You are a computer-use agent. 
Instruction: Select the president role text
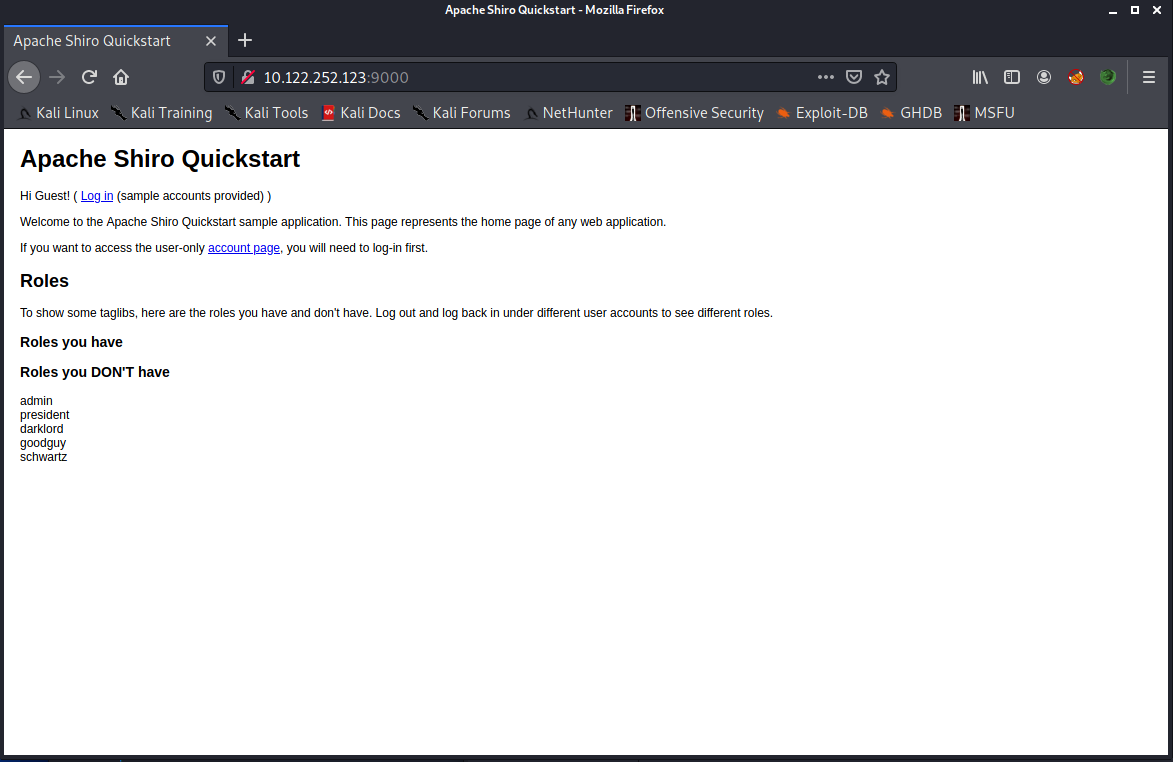pyautogui.click(x=45, y=415)
